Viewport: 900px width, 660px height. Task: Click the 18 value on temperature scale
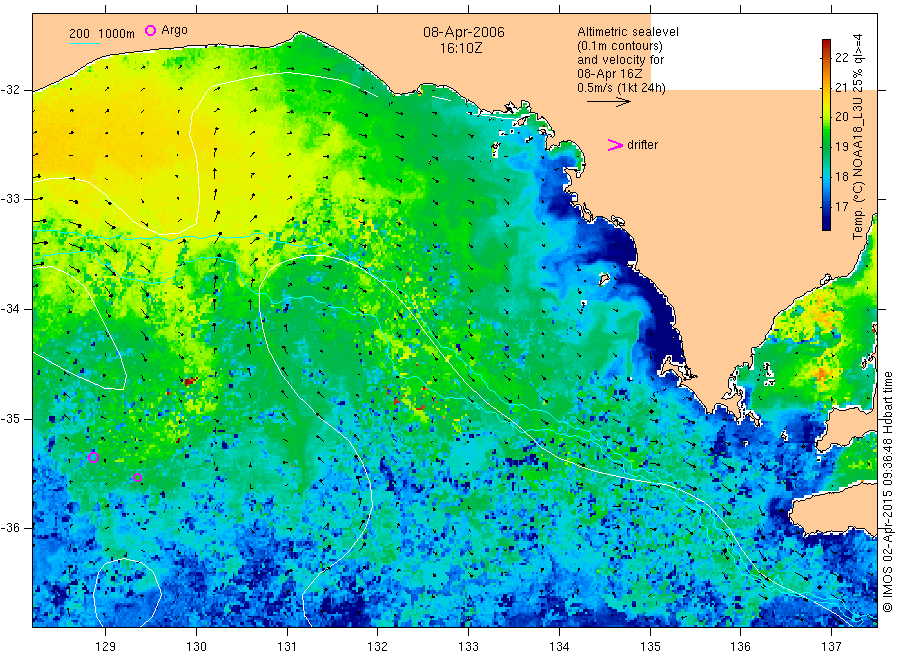[841, 176]
